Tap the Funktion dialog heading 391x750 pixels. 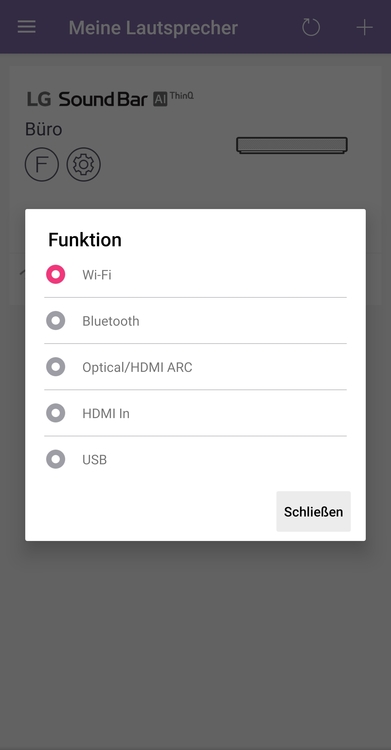point(85,240)
